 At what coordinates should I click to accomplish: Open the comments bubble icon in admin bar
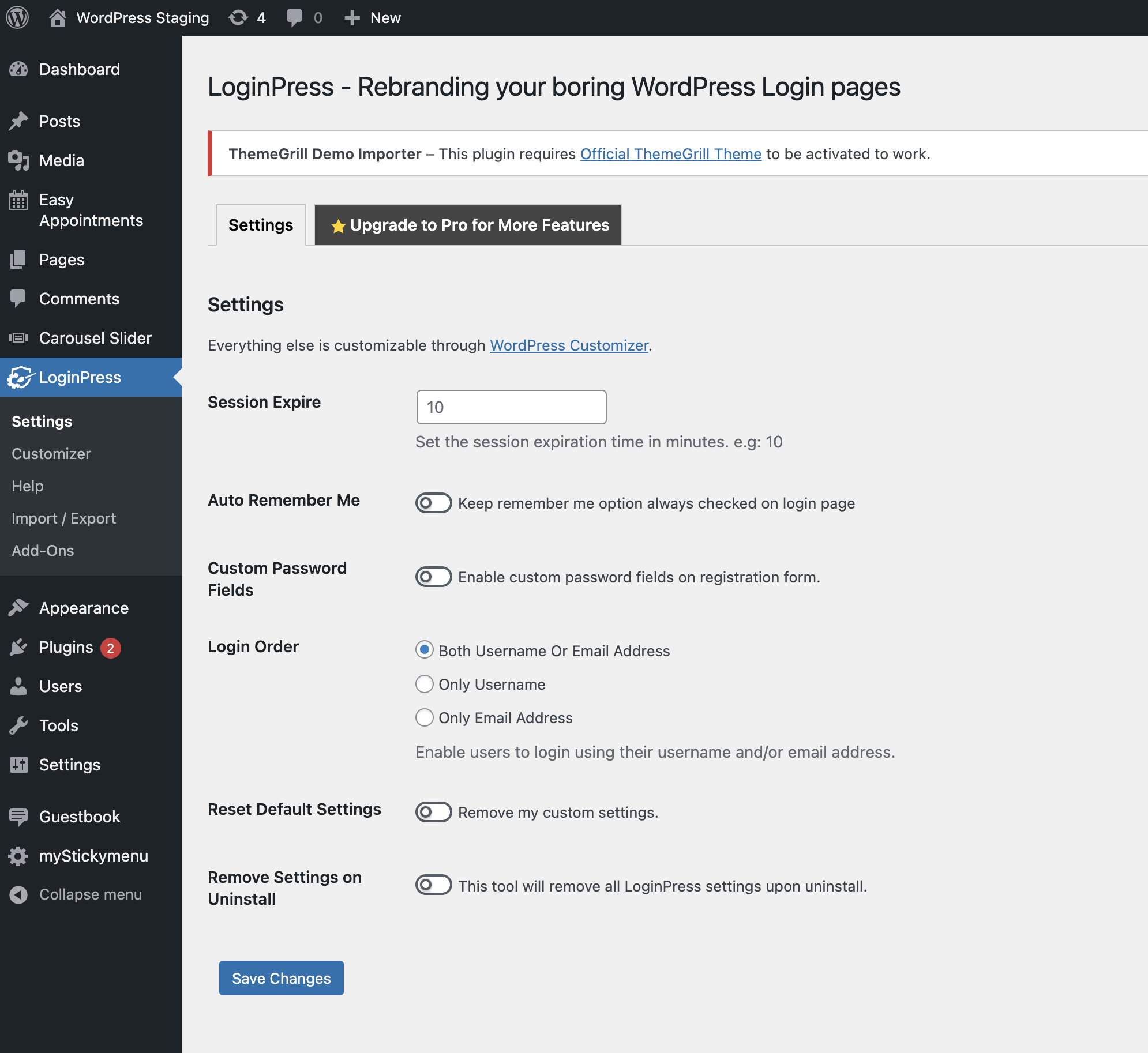(x=294, y=18)
